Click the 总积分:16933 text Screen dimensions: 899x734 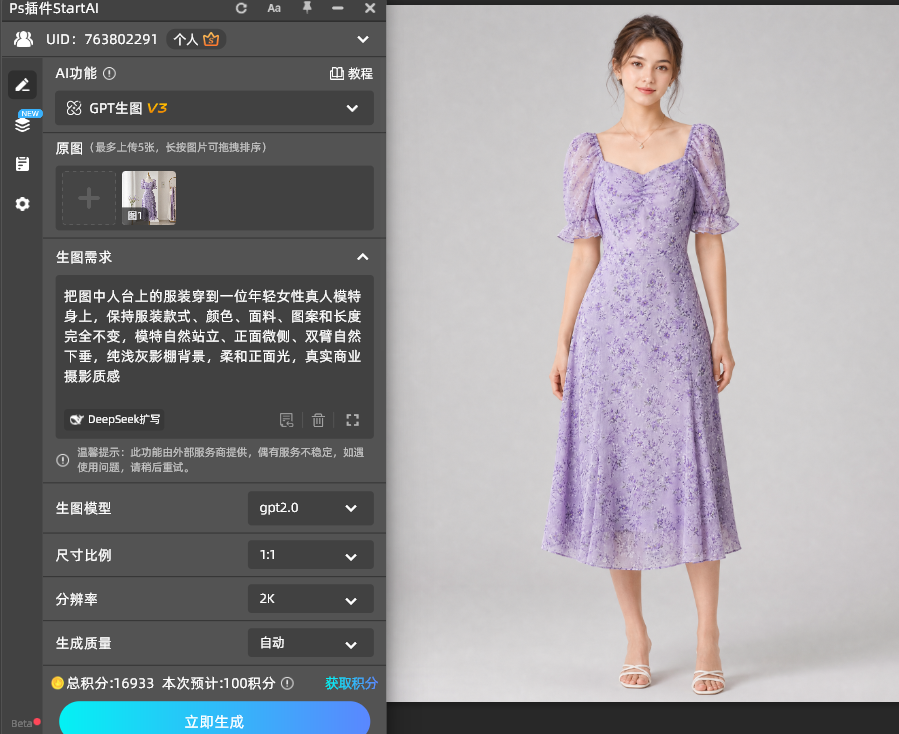pos(110,683)
